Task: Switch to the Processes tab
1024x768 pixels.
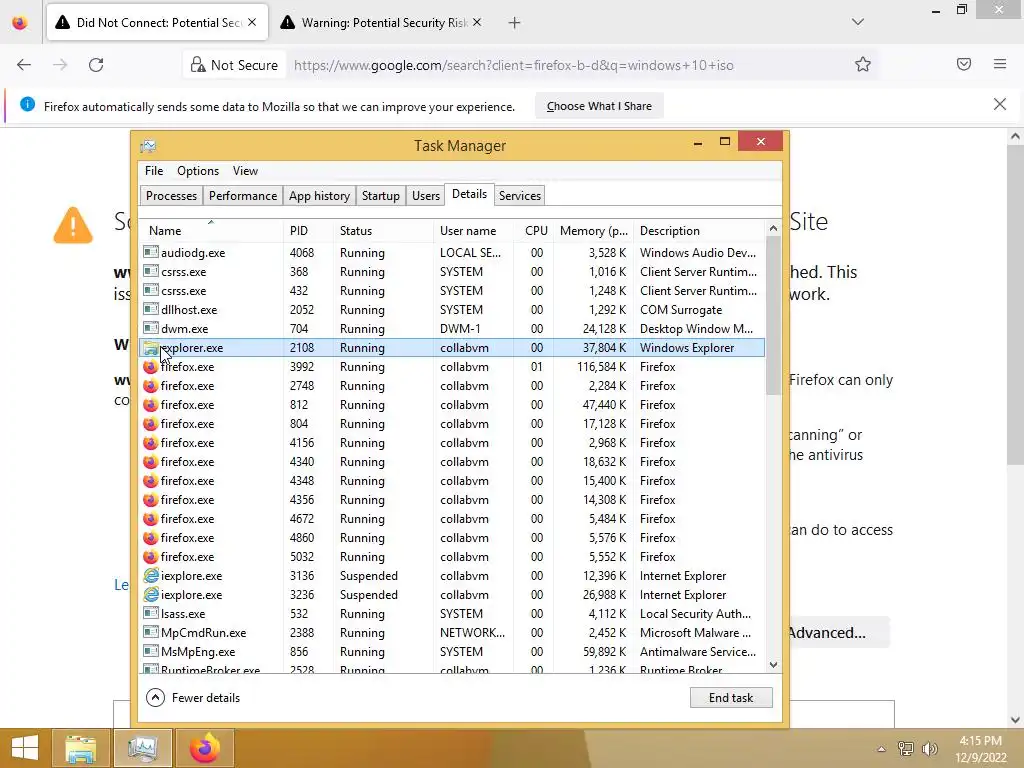Action: pos(171,196)
